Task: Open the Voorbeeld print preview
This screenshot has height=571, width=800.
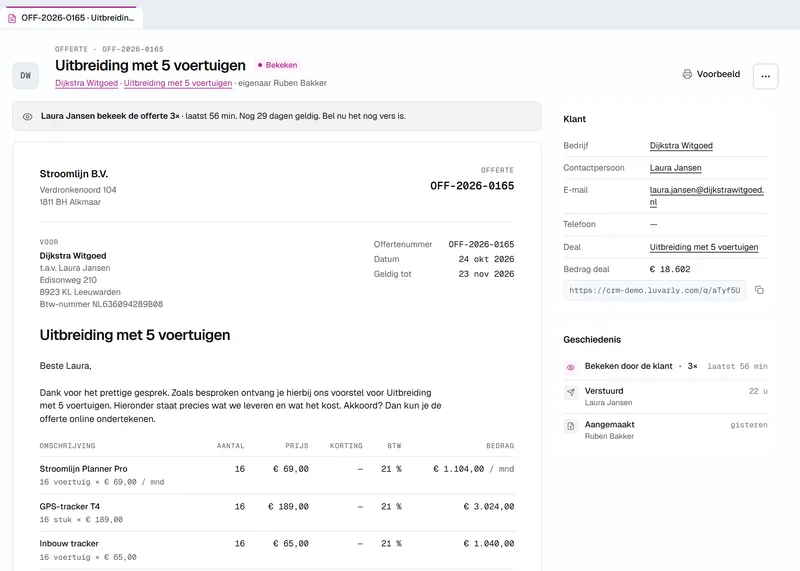Action: click(x=711, y=74)
